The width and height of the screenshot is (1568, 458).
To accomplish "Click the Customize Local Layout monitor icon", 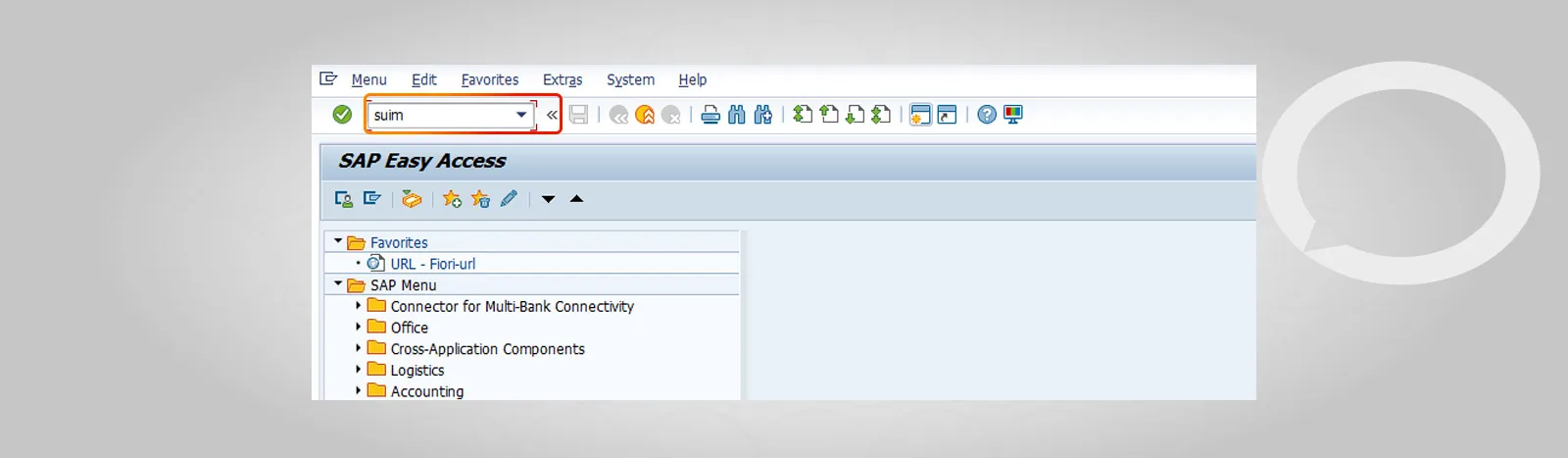I will tap(1013, 115).
